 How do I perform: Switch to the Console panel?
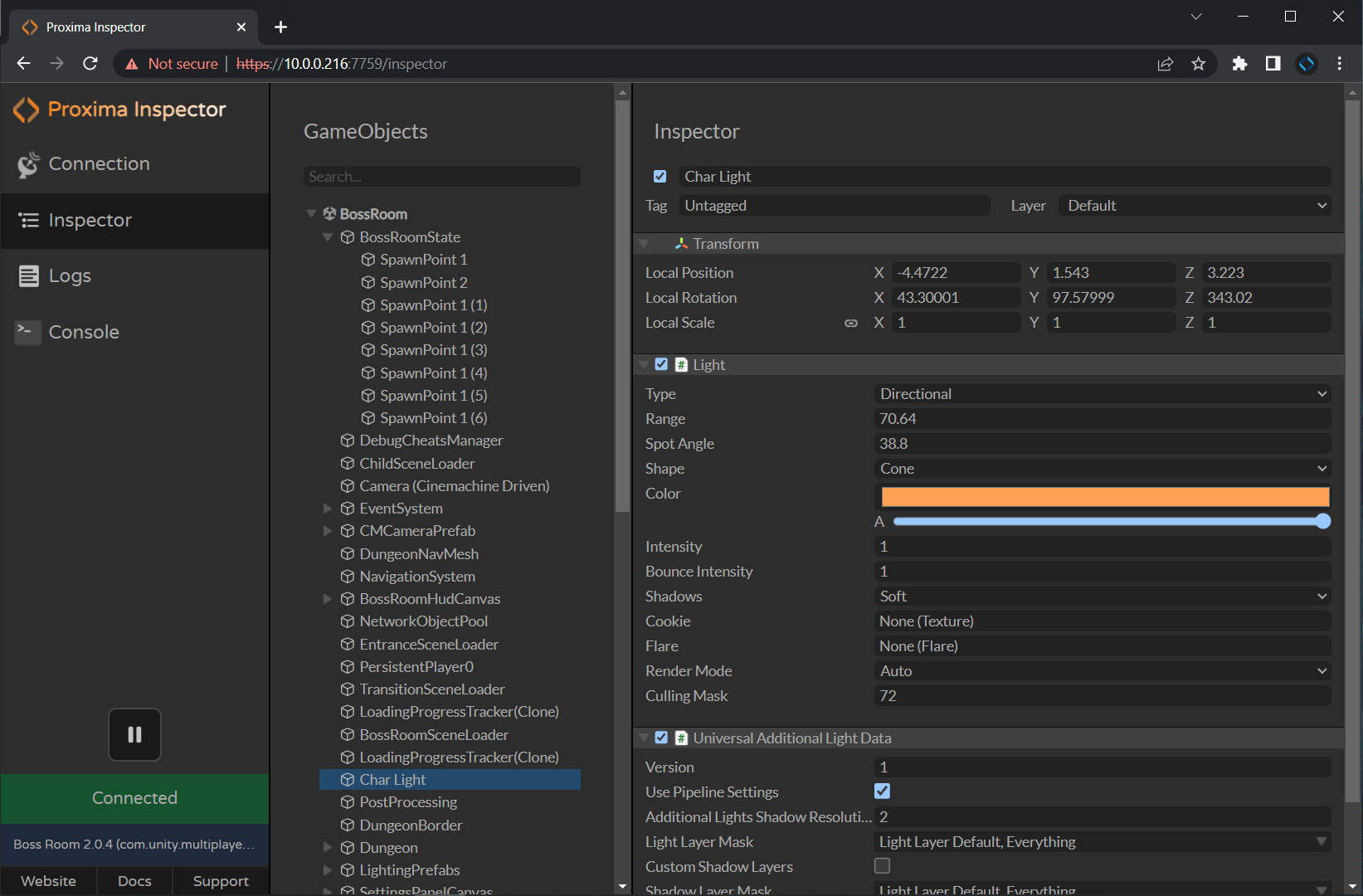tap(84, 331)
